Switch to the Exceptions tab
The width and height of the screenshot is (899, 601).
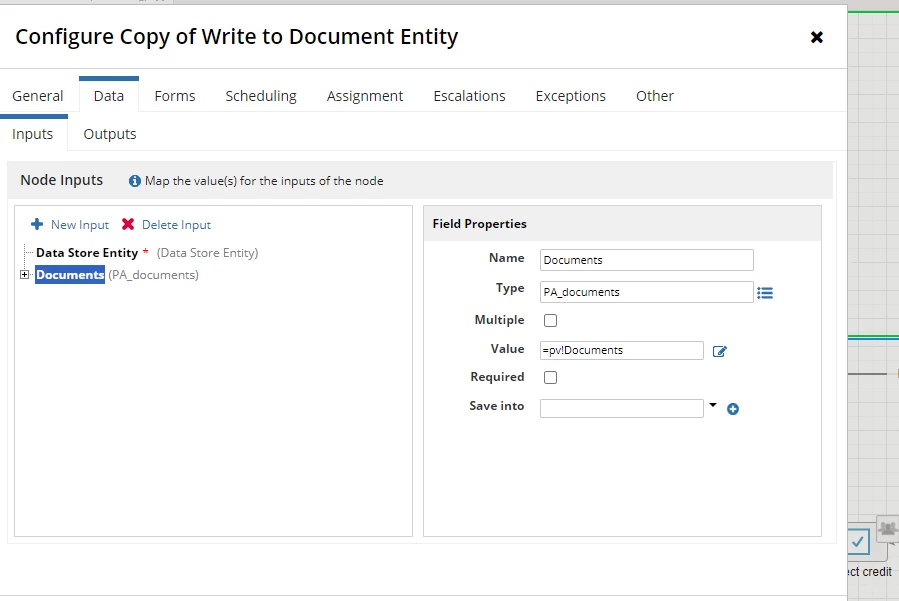(570, 96)
